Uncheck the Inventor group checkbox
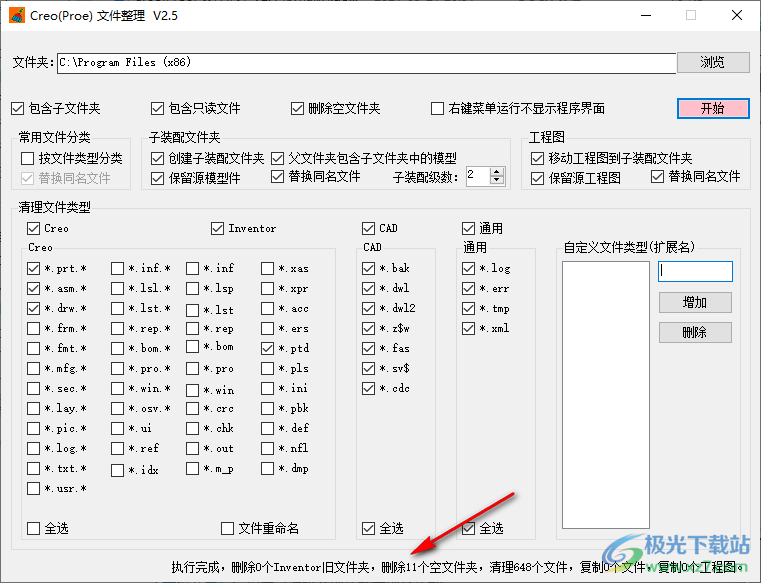Screen dimensions: 761x583 (x=217, y=228)
